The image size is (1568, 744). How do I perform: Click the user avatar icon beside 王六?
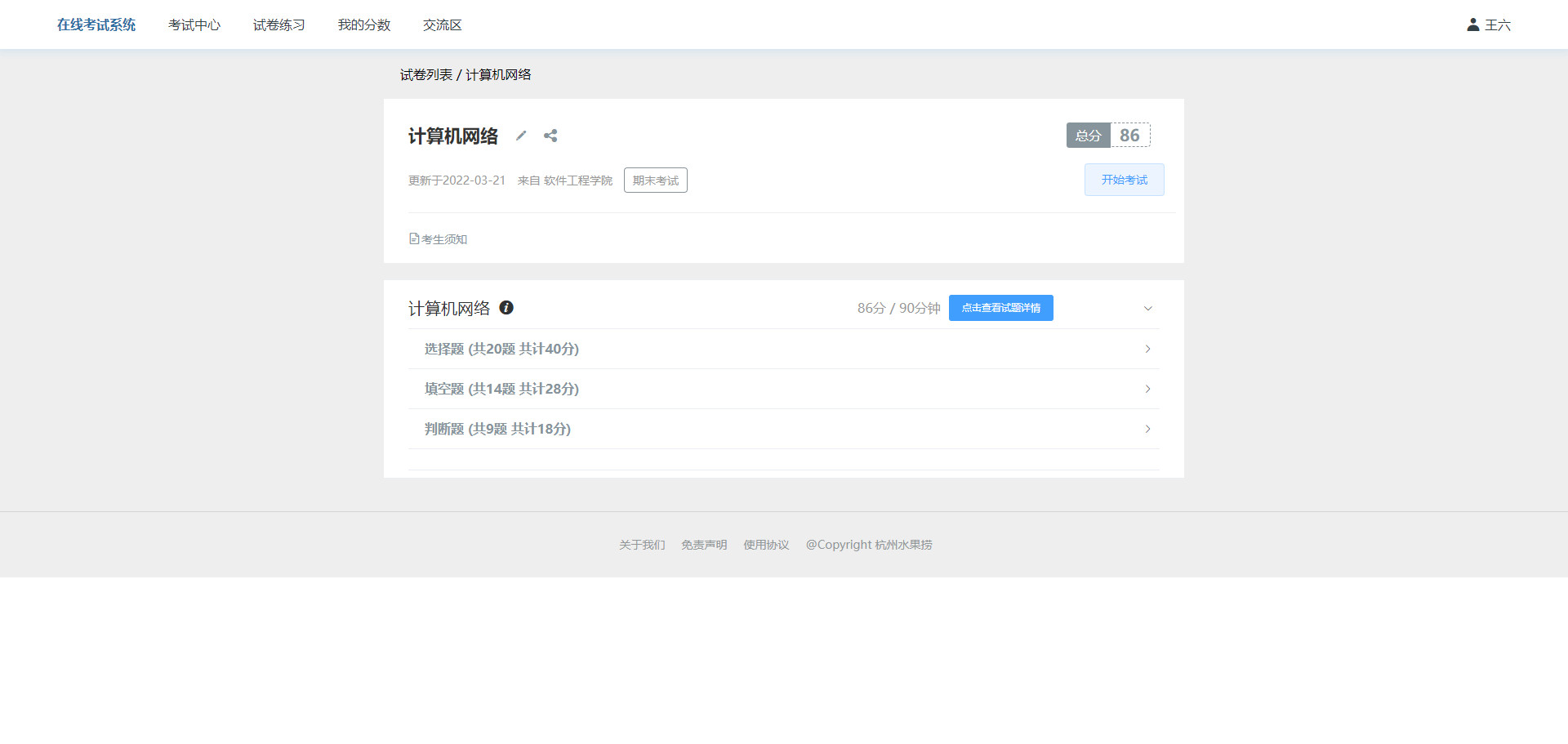[1473, 25]
